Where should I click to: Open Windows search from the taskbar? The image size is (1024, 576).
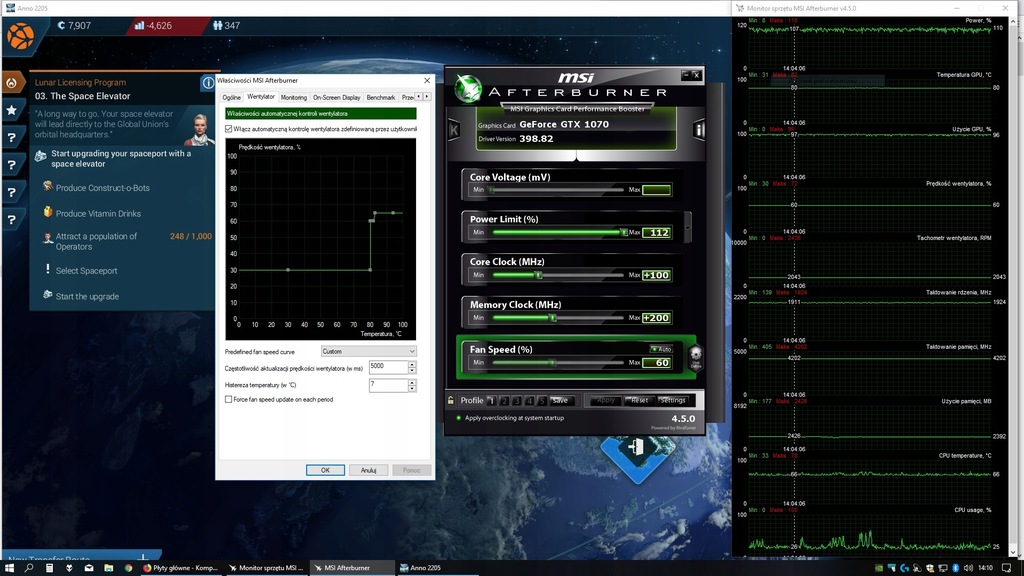coord(29,568)
